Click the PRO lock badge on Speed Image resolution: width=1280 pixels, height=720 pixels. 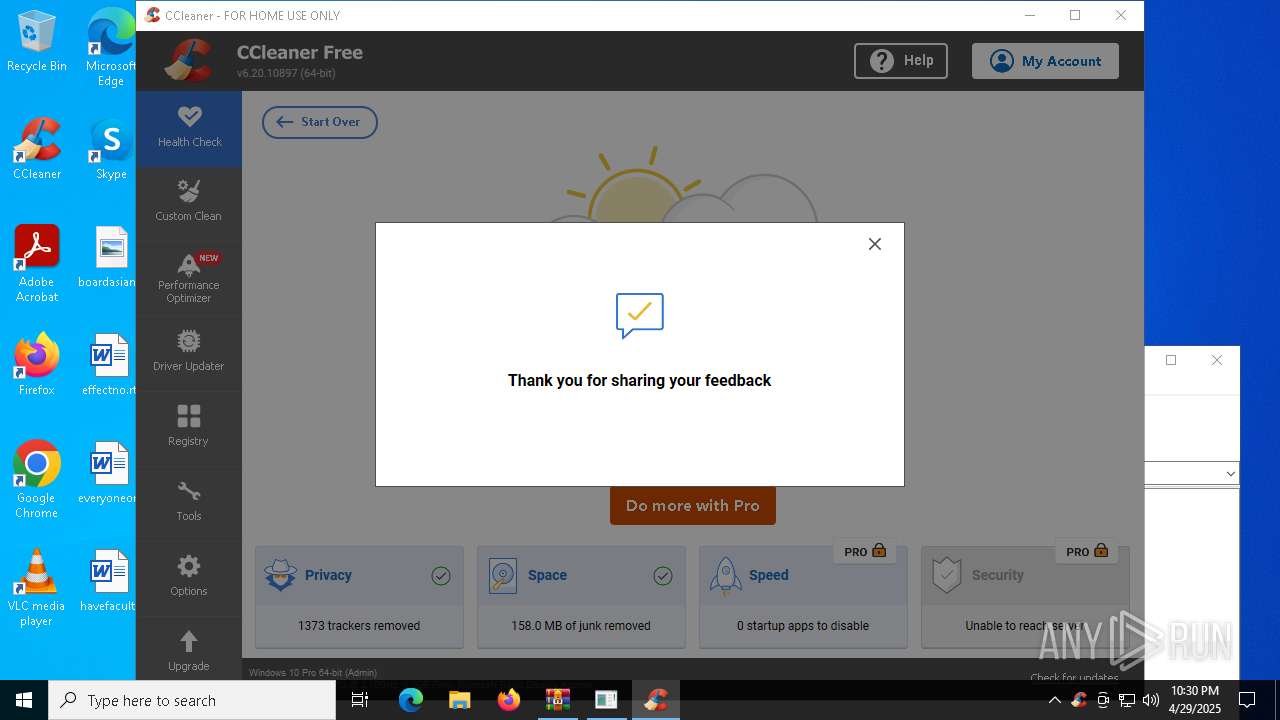865,551
